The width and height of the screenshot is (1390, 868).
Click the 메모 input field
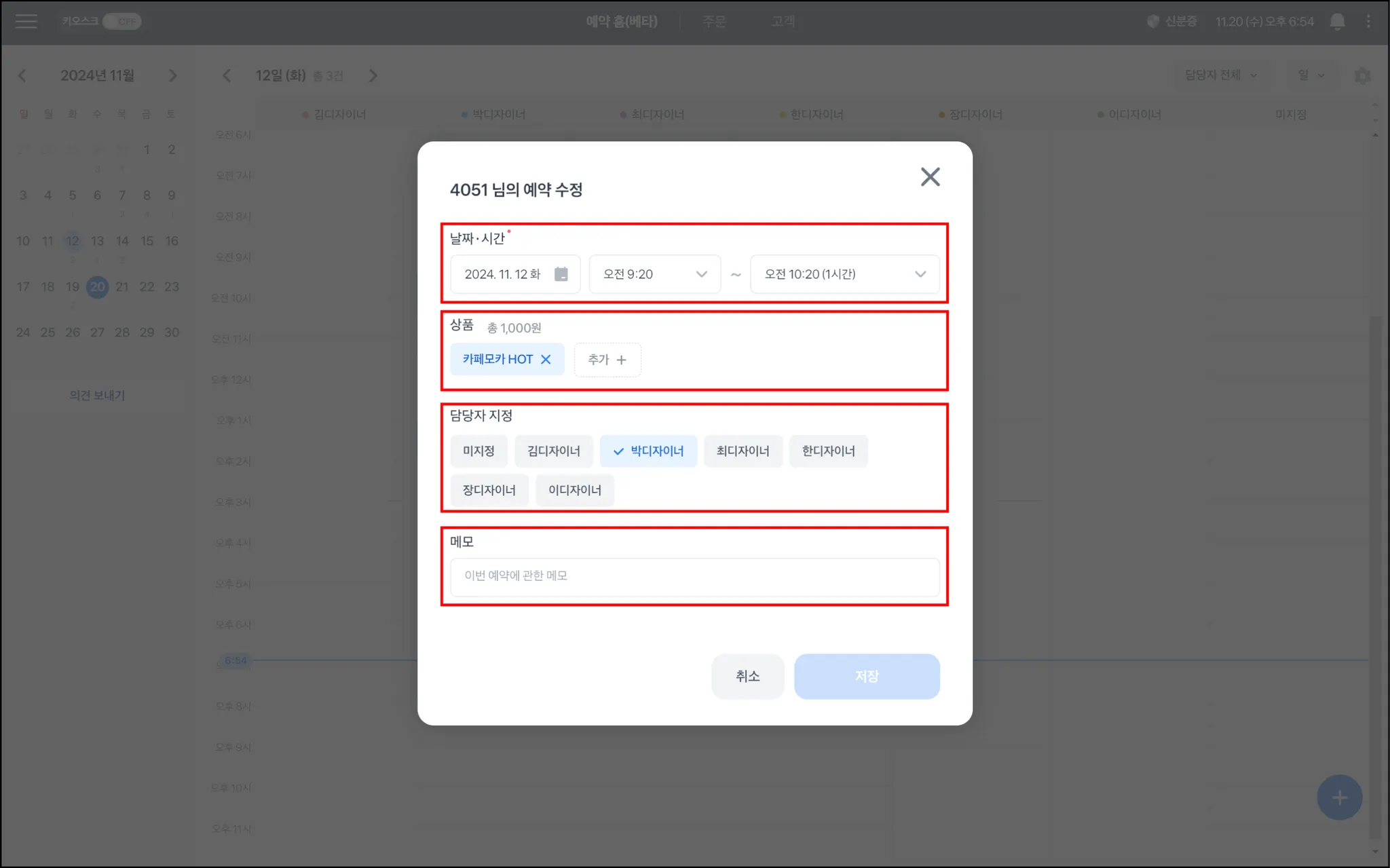[x=694, y=576]
